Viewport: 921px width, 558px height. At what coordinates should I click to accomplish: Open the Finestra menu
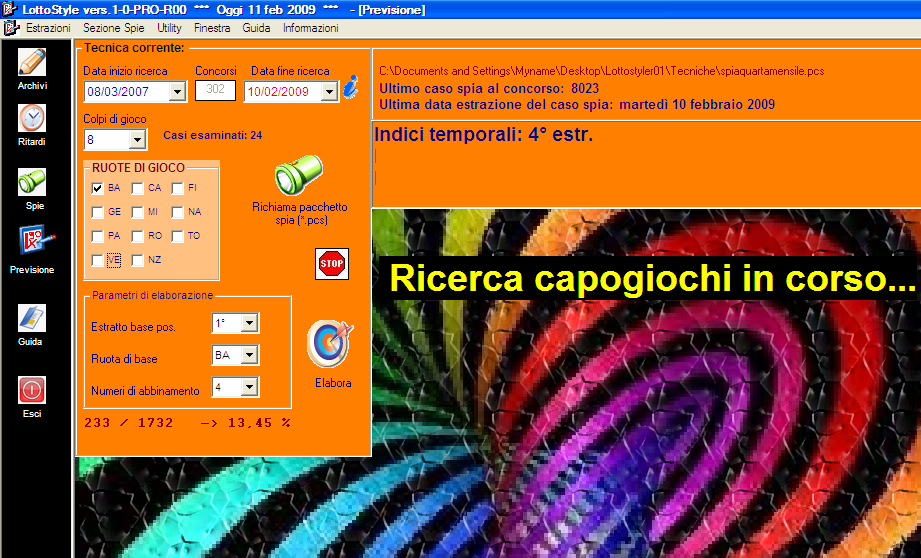212,28
